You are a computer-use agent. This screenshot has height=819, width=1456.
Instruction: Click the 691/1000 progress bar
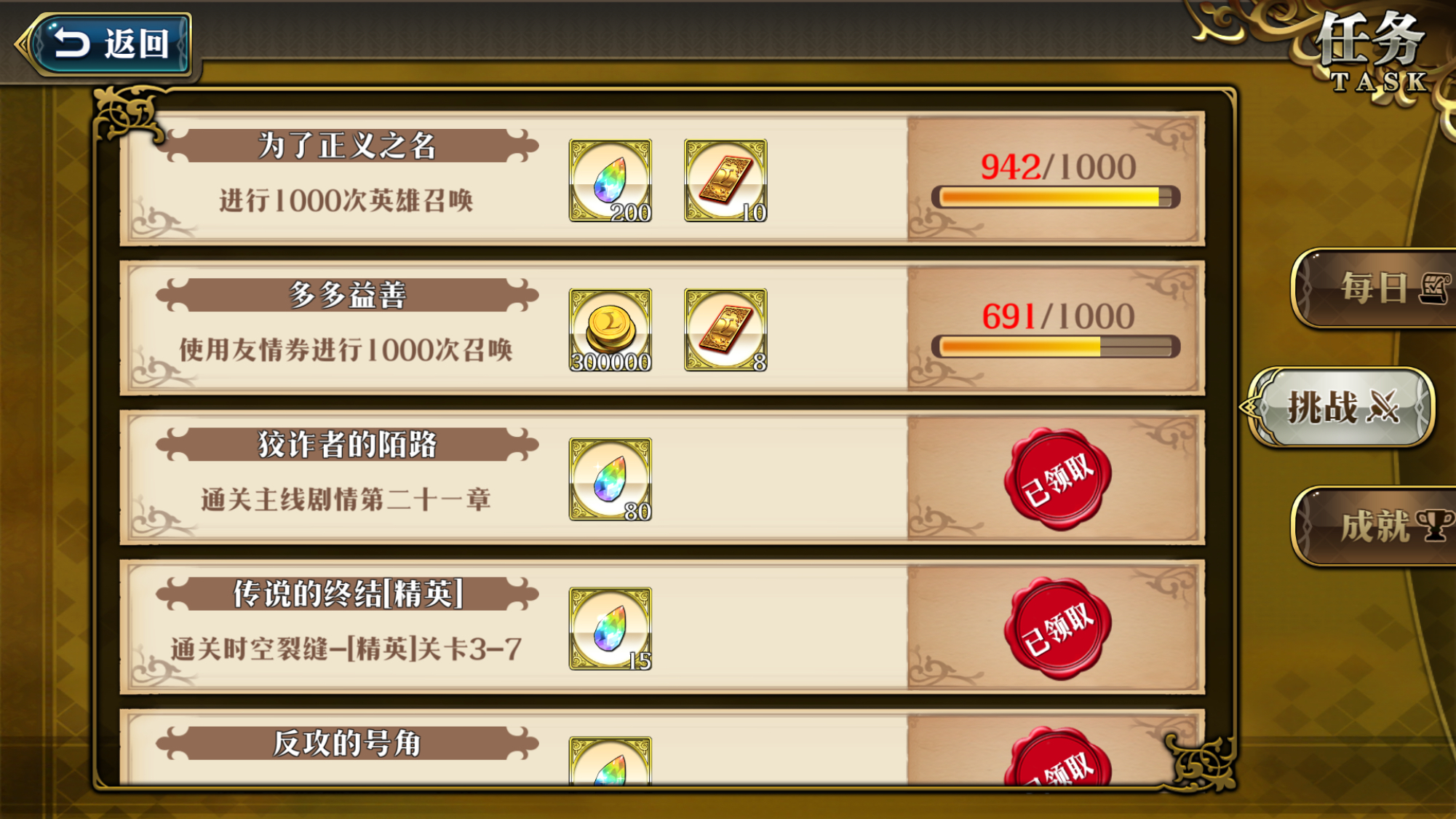pos(1056,347)
